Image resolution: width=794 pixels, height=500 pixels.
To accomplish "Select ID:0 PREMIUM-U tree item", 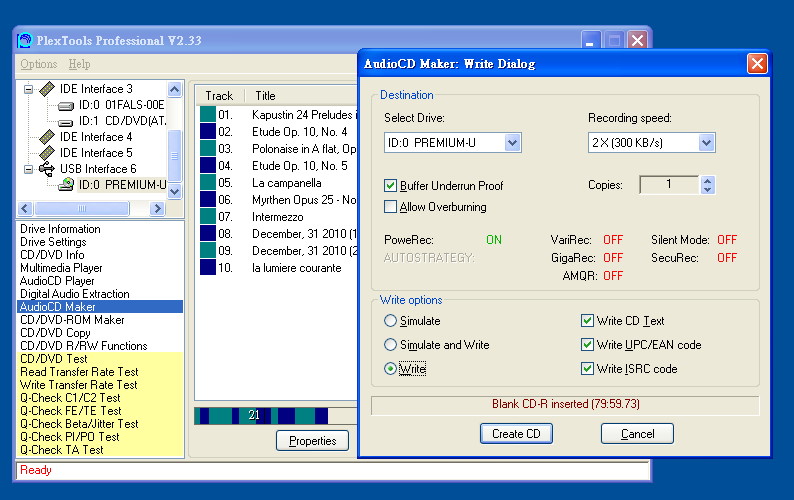I will 122,185.
